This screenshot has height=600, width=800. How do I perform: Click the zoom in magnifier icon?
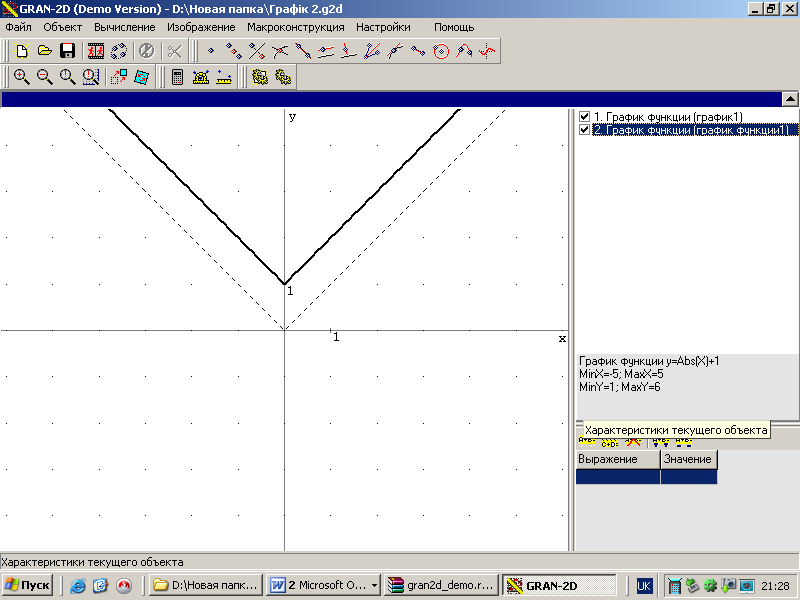tap(22, 77)
